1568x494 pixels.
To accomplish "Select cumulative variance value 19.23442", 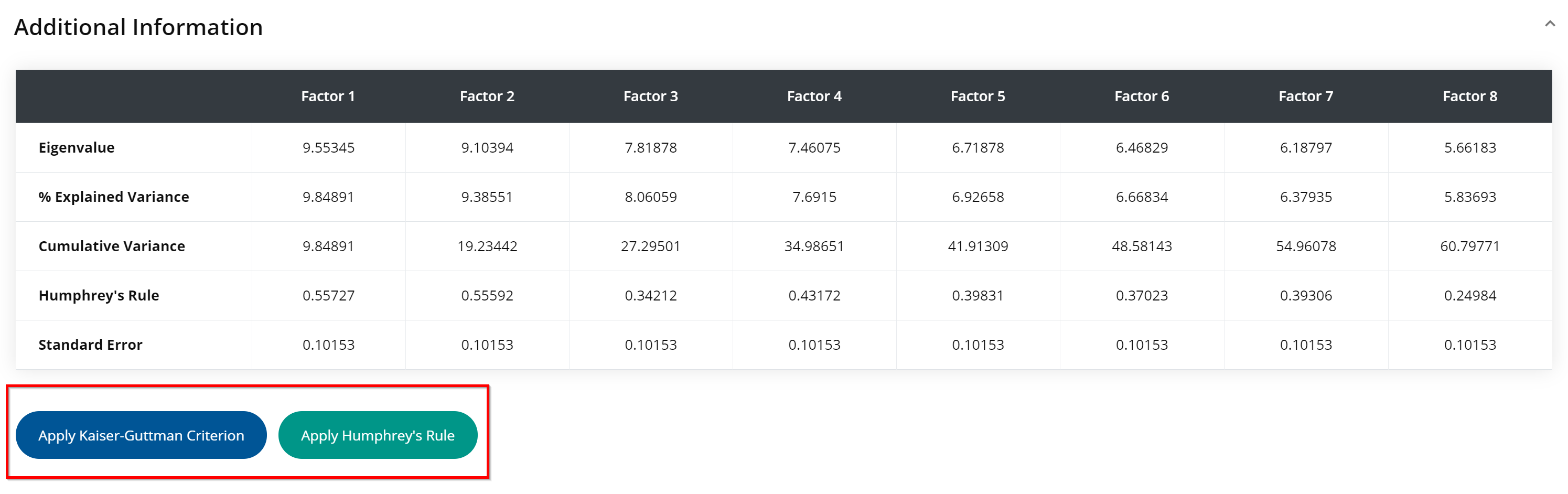I will (x=487, y=246).
